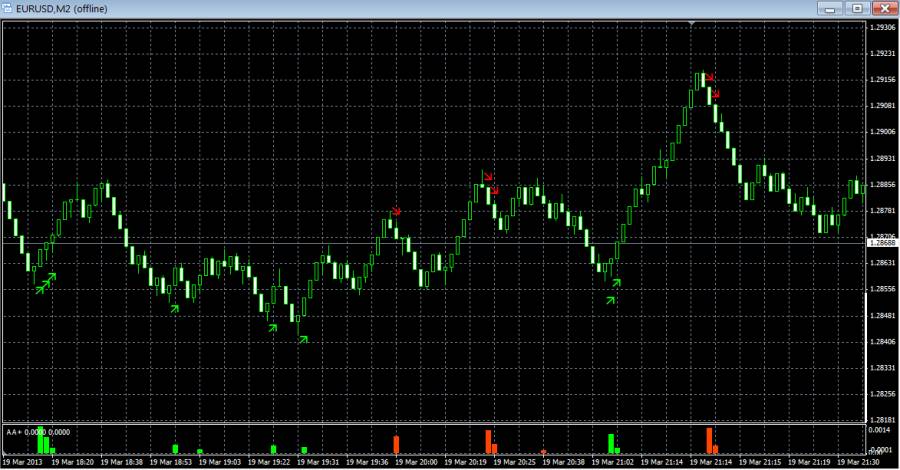
Task: Click the lowest green buy arrow on chart
Action: (303, 338)
